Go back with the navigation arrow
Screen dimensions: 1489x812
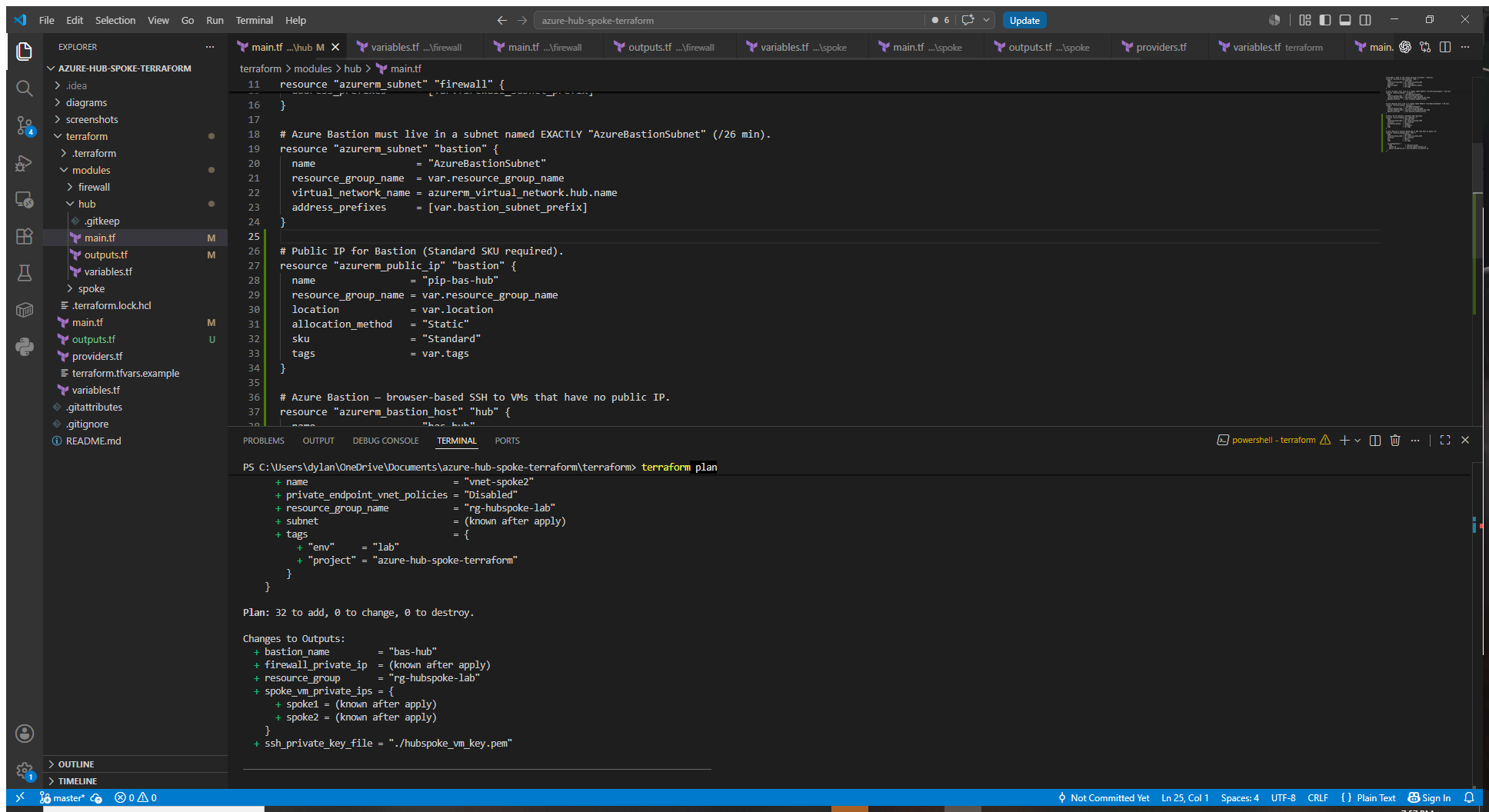point(502,20)
